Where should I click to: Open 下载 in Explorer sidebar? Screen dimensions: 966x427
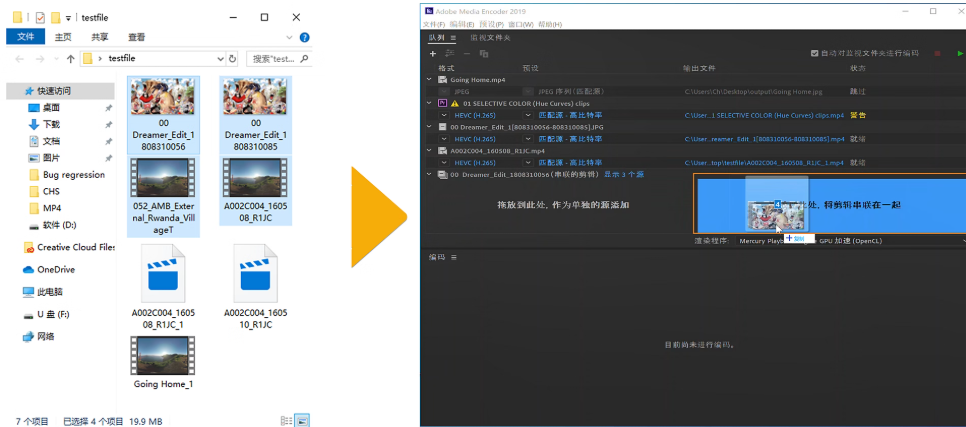pos(51,124)
